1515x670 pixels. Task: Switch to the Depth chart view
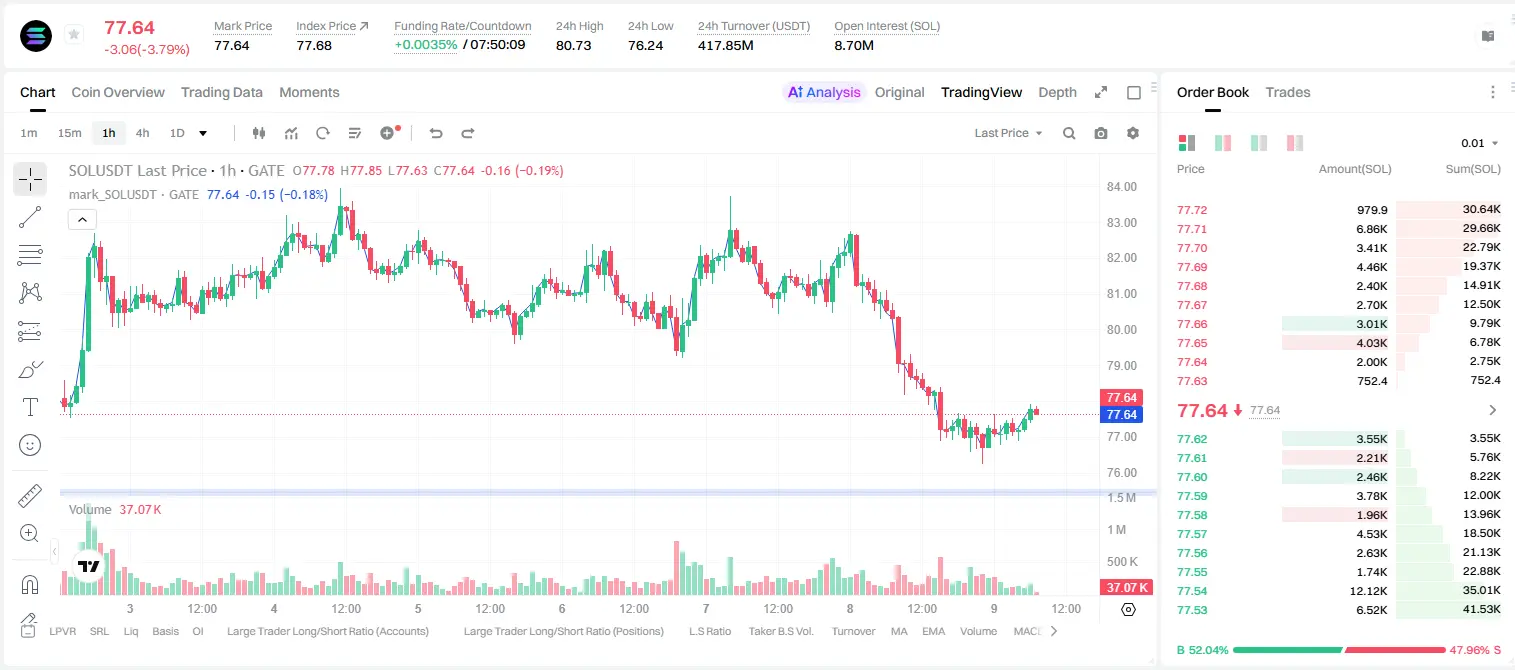pyautogui.click(x=1057, y=92)
